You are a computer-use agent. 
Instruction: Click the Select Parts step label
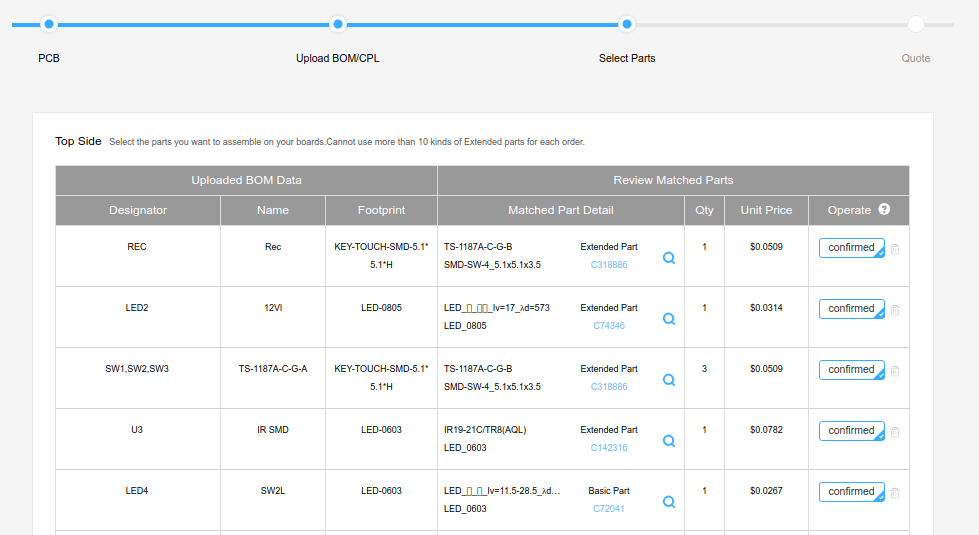pos(627,58)
